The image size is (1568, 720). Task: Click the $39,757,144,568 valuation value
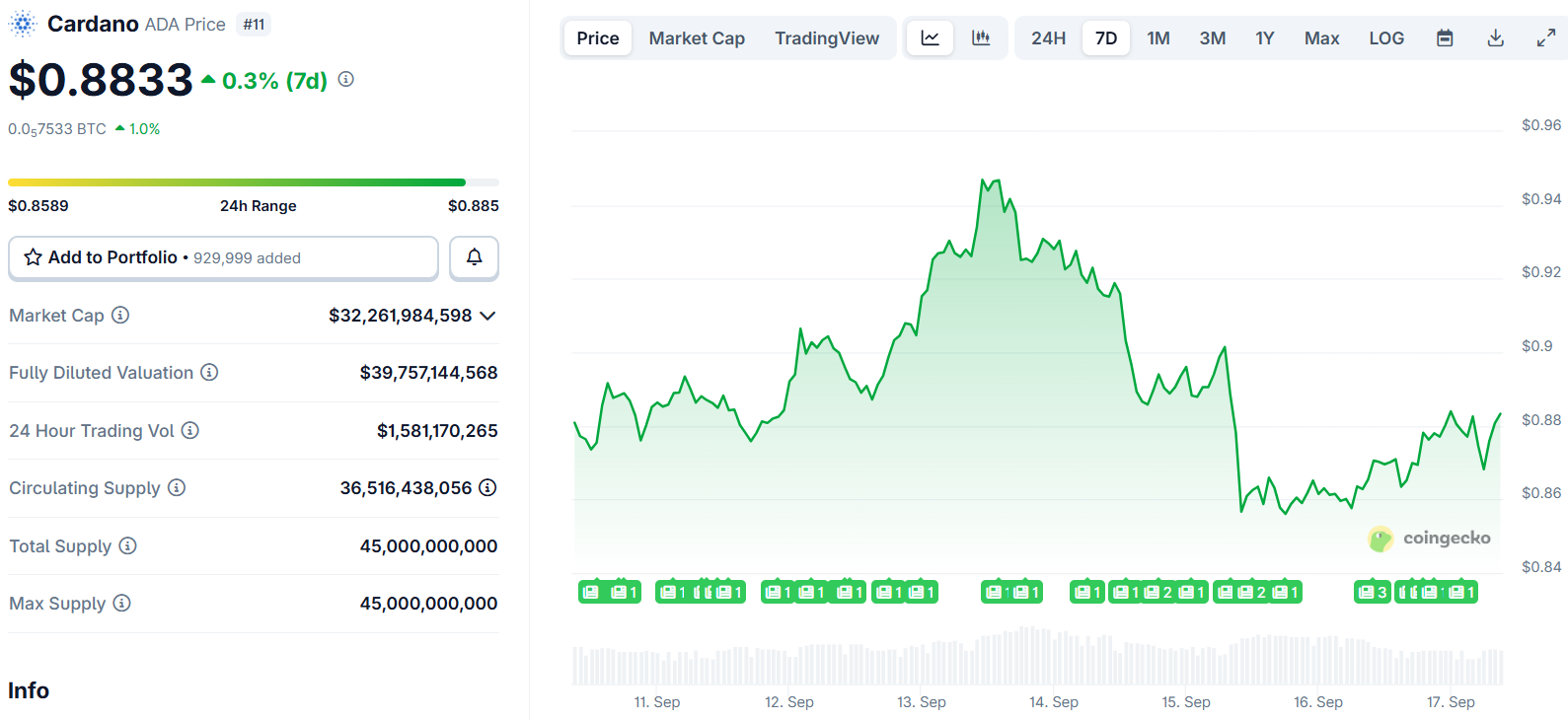(429, 373)
